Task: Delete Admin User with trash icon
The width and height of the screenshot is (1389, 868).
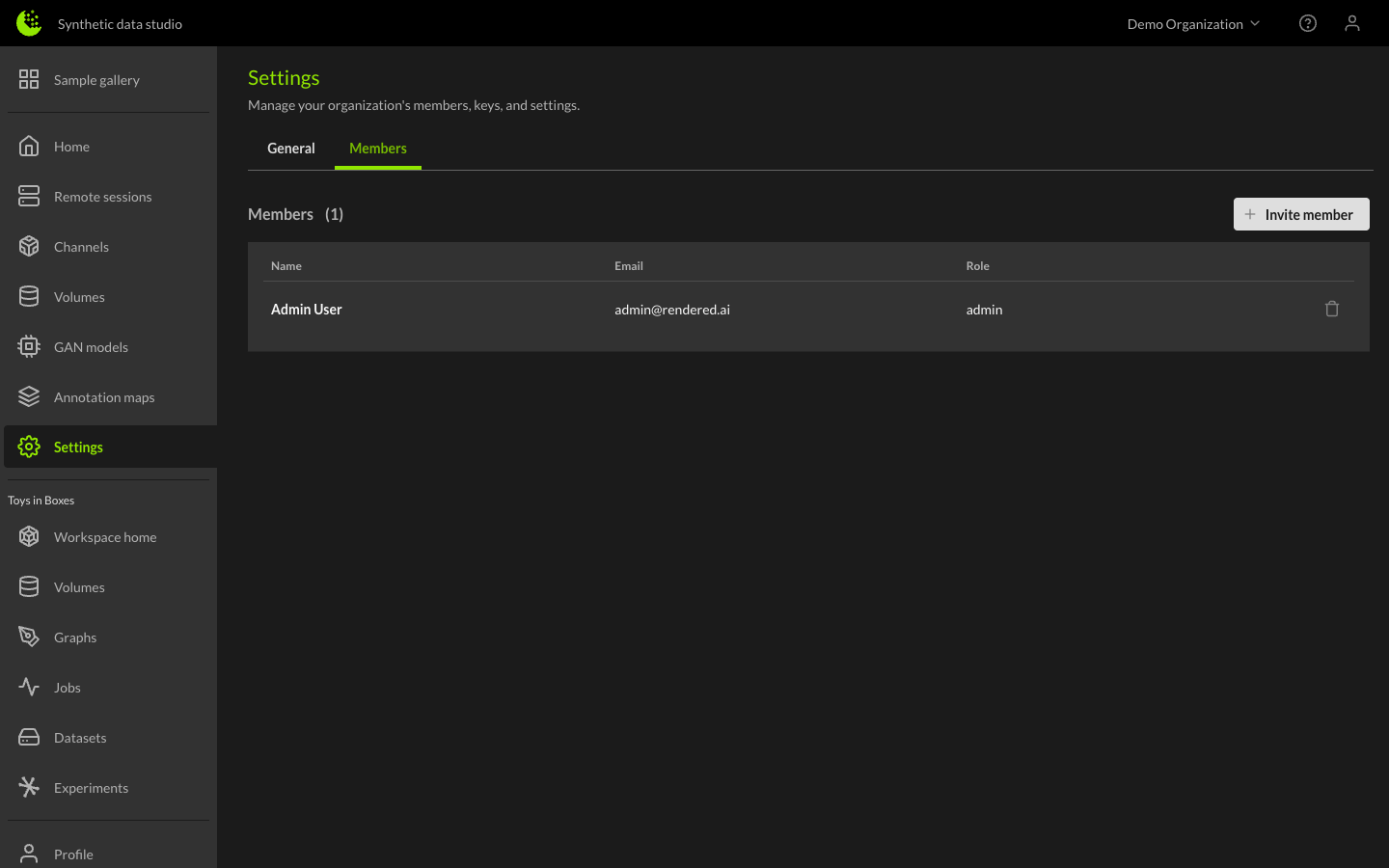Action: (x=1331, y=310)
